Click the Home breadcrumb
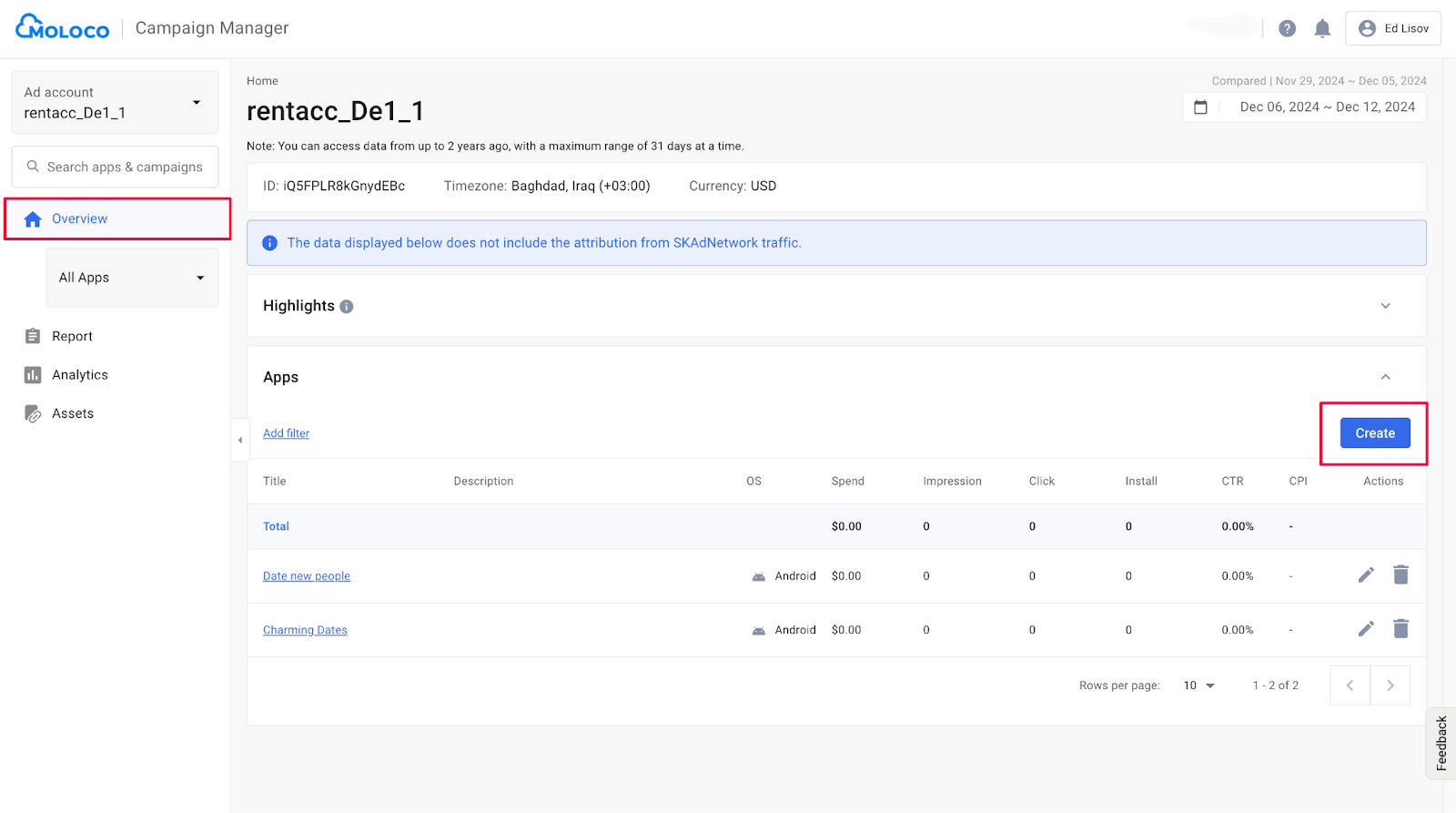1456x813 pixels. click(x=262, y=81)
